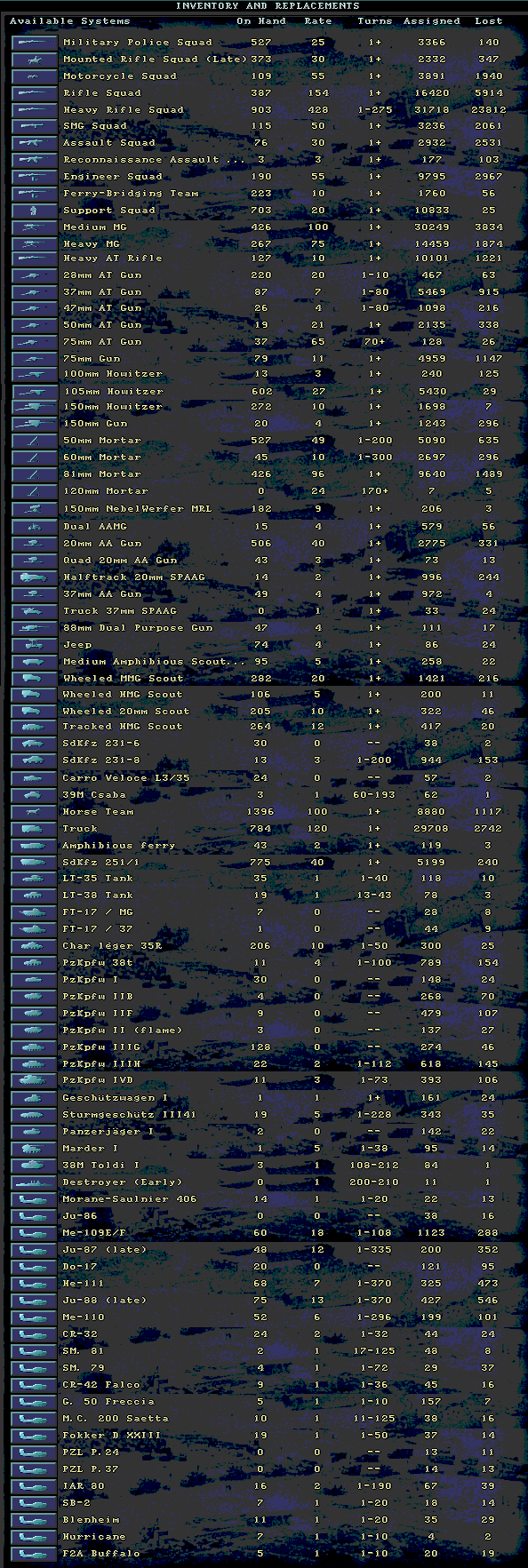Select the 88mm Dual Purpose Gun icon

click(x=35, y=628)
